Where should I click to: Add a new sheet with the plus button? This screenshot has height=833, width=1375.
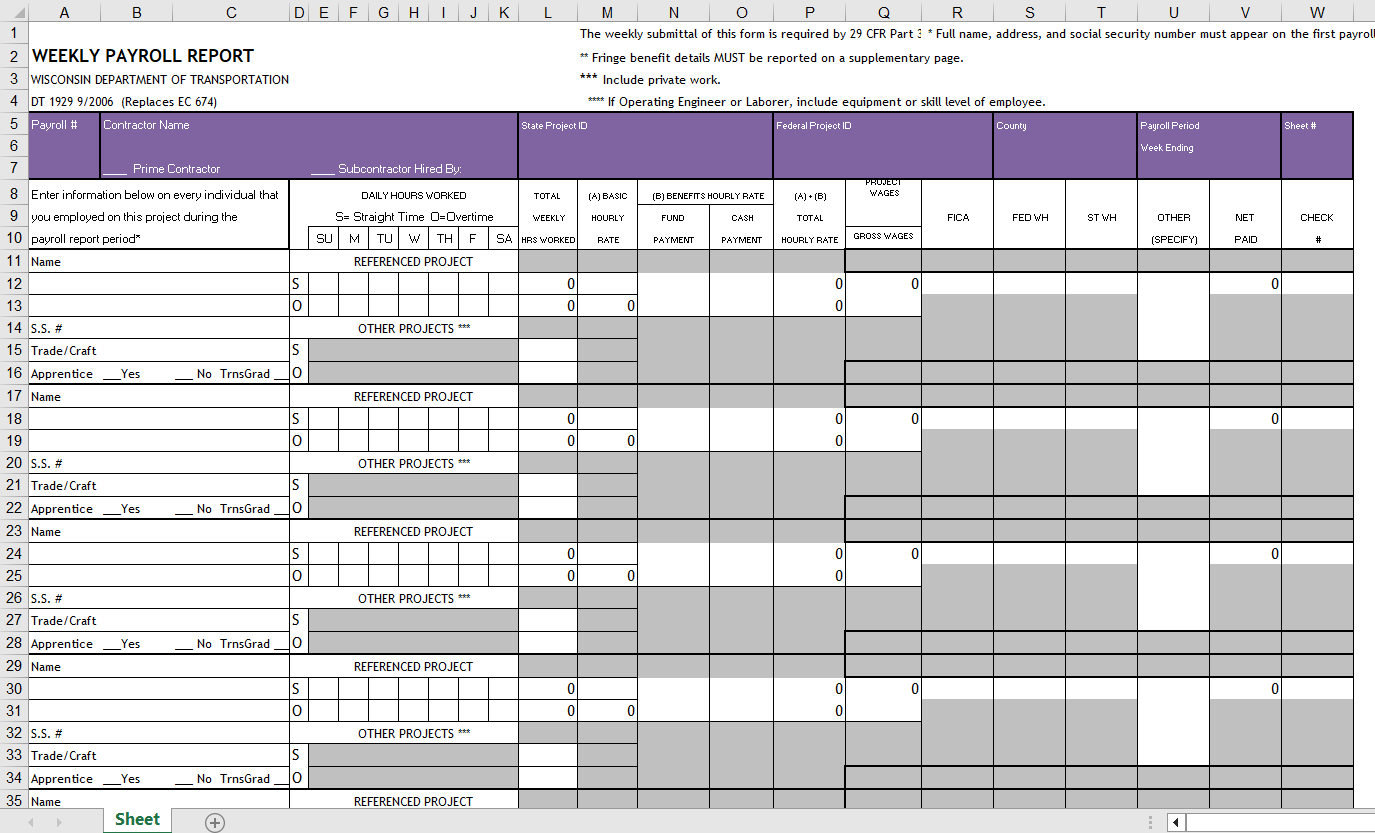[x=214, y=822]
